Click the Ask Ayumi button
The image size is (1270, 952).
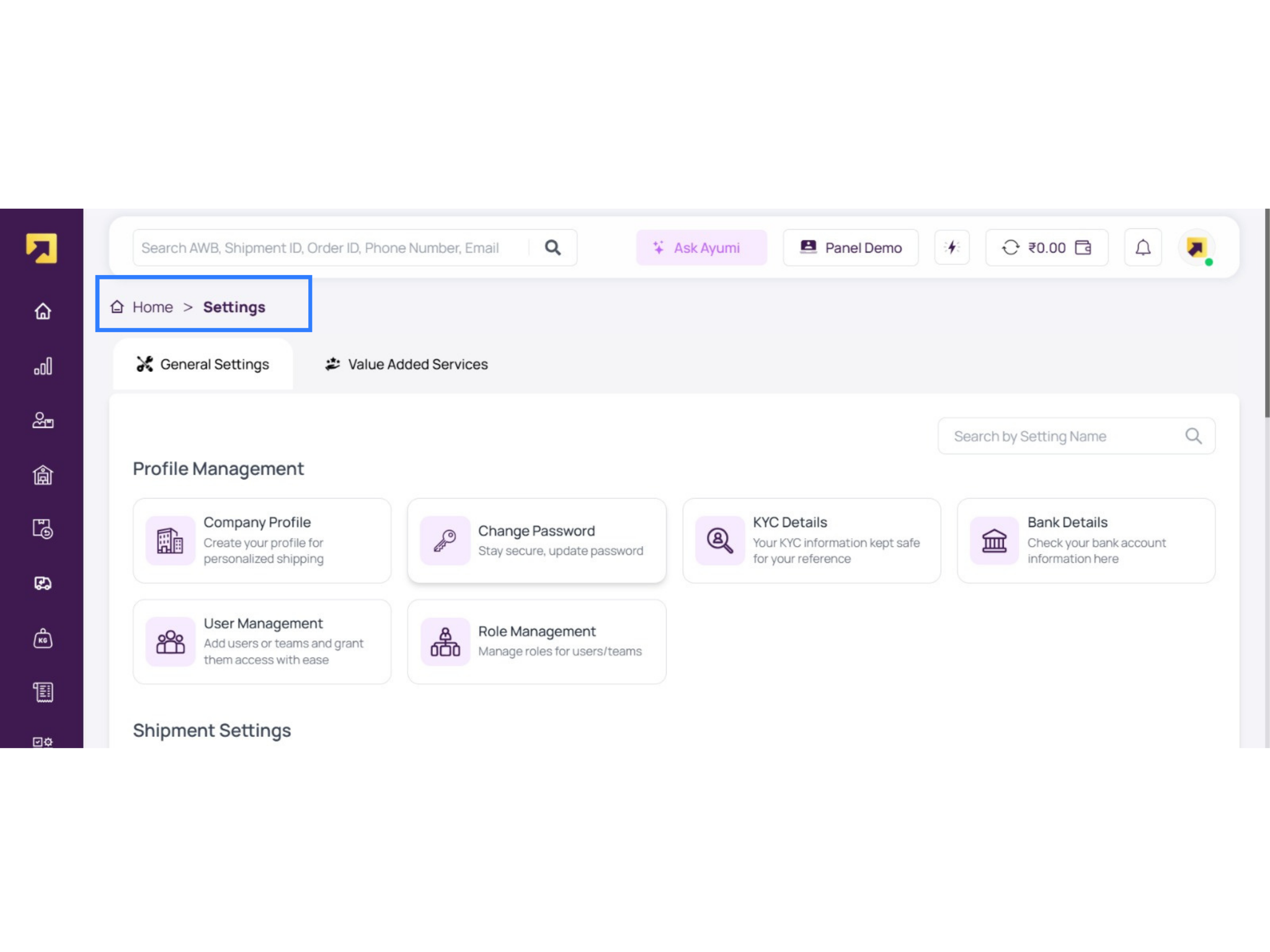pos(701,247)
